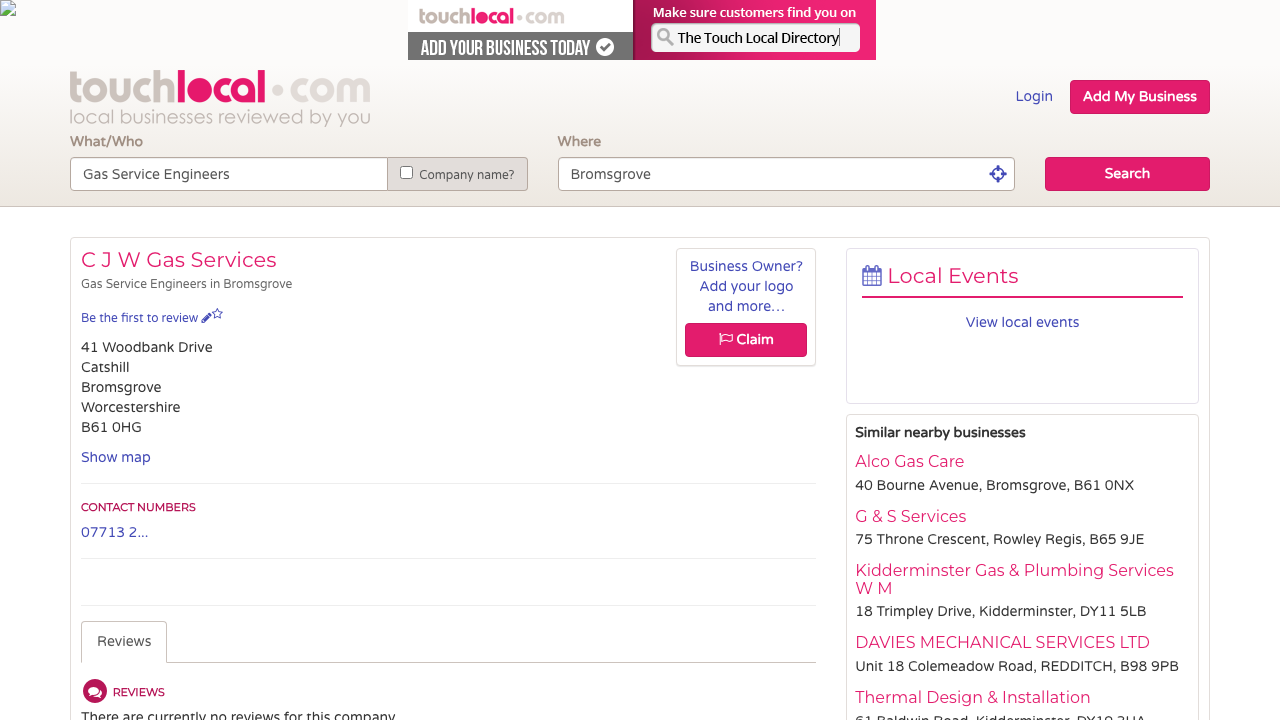Click Add My Business button
The width and height of the screenshot is (1280, 720).
point(1139,97)
